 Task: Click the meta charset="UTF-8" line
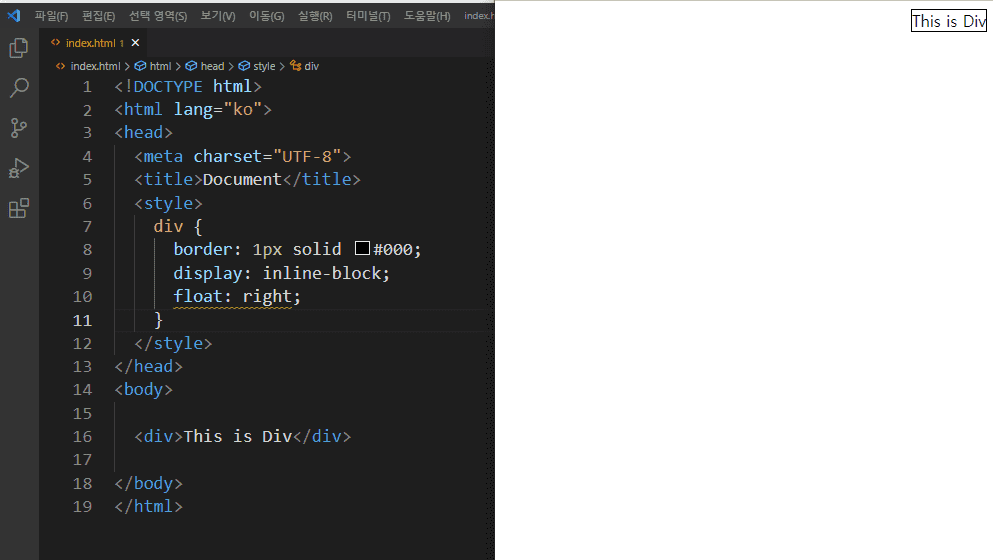click(x=243, y=156)
